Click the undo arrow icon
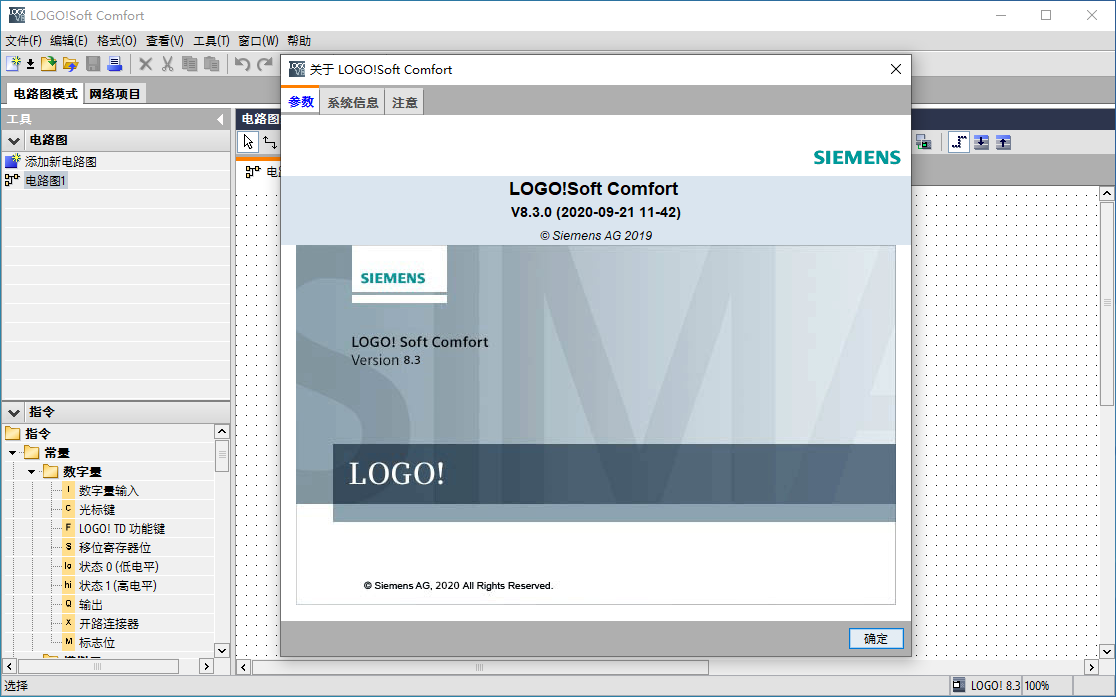 [x=242, y=64]
